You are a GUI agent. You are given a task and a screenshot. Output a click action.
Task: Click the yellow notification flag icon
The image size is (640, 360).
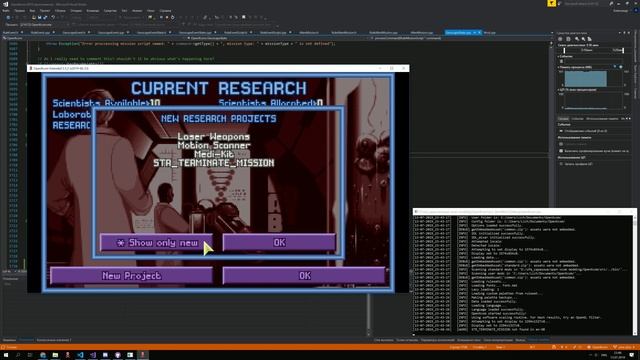coord(551,3)
